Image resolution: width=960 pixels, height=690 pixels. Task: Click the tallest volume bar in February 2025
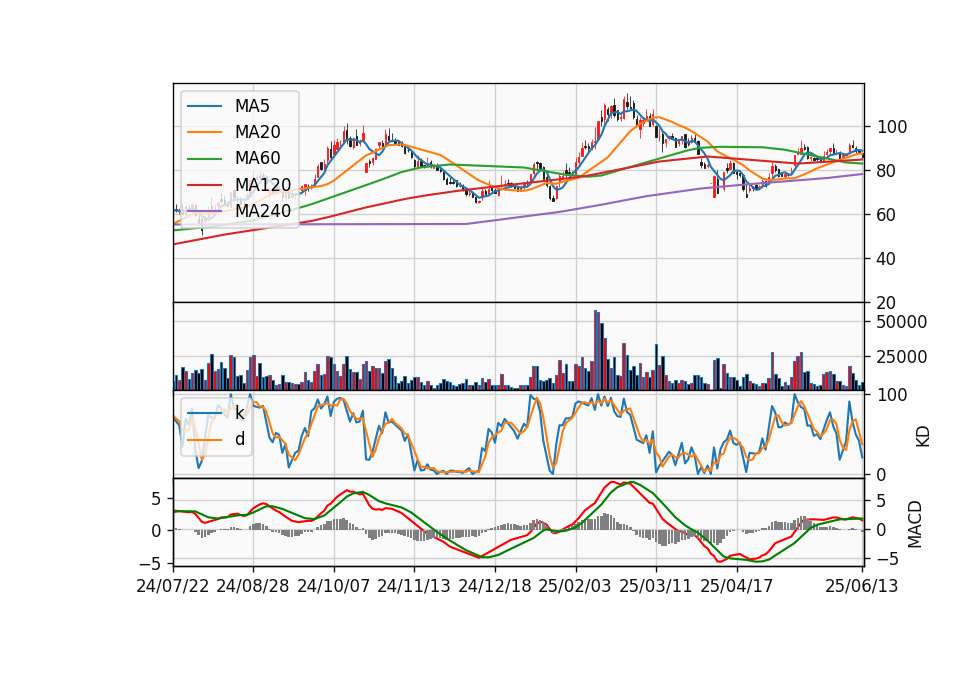[596, 350]
